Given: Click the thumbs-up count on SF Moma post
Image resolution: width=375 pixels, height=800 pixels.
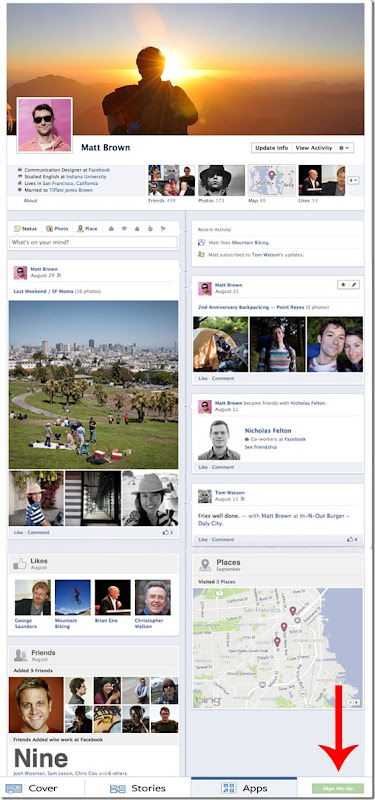Looking at the screenshot, I should point(168,533).
